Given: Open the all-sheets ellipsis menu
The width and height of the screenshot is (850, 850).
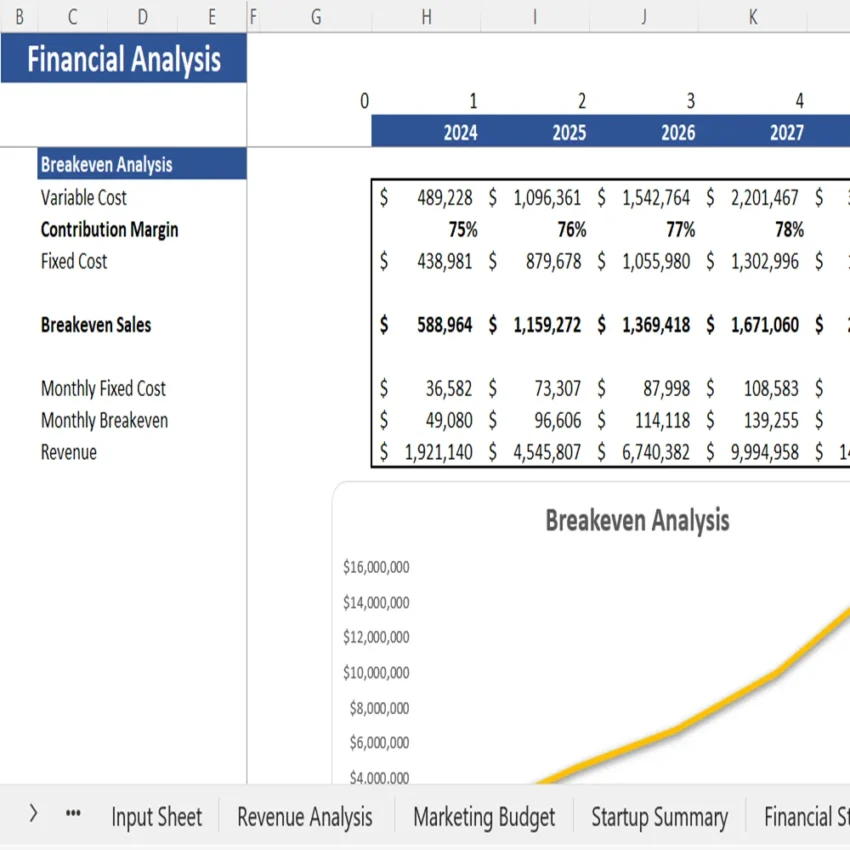Looking at the screenshot, I should pyautogui.click(x=72, y=814).
